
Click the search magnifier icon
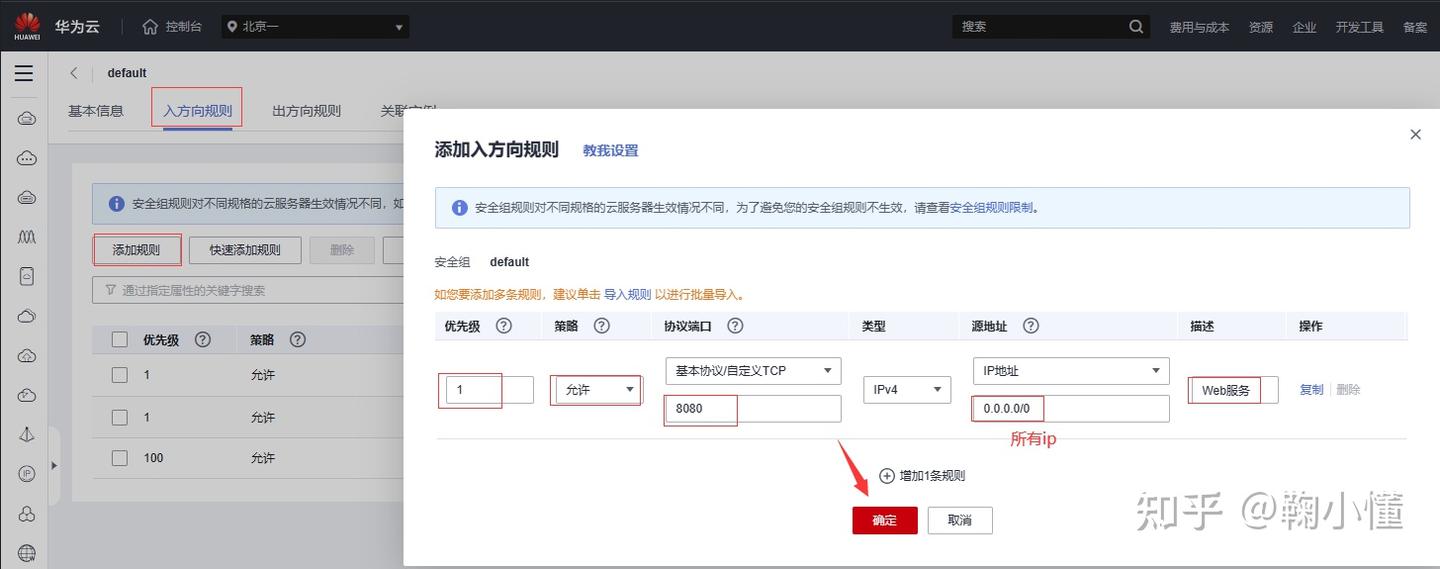[x=1136, y=27]
